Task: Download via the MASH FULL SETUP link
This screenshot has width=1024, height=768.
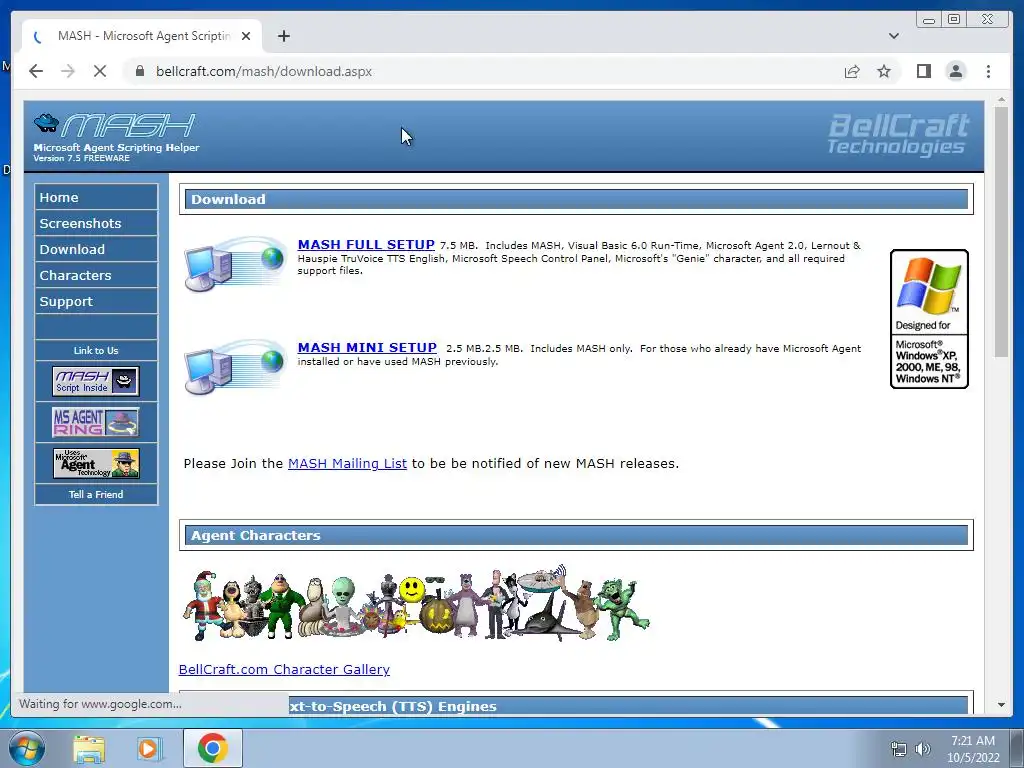Action: [x=366, y=244]
